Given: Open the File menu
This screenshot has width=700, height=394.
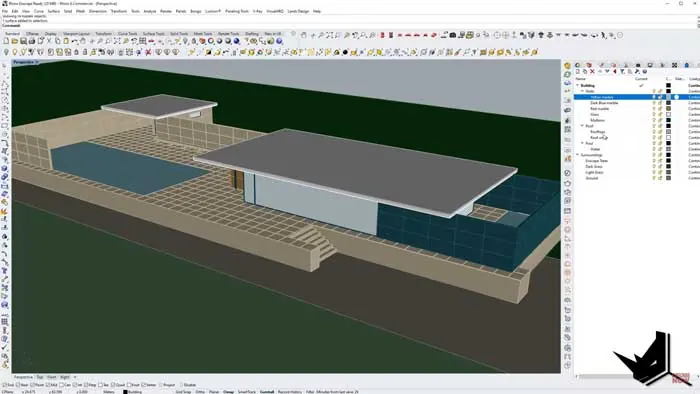Looking at the screenshot, I should 5,11.
